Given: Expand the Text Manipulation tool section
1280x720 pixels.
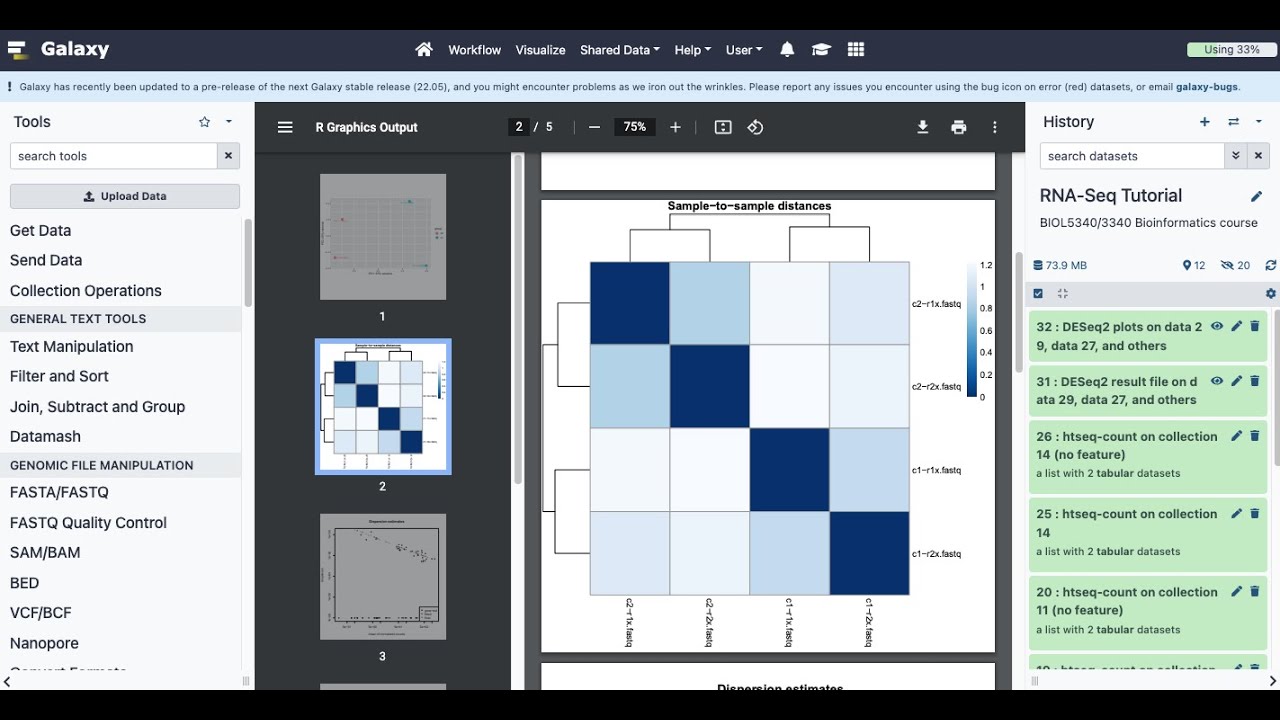Looking at the screenshot, I should point(72,346).
